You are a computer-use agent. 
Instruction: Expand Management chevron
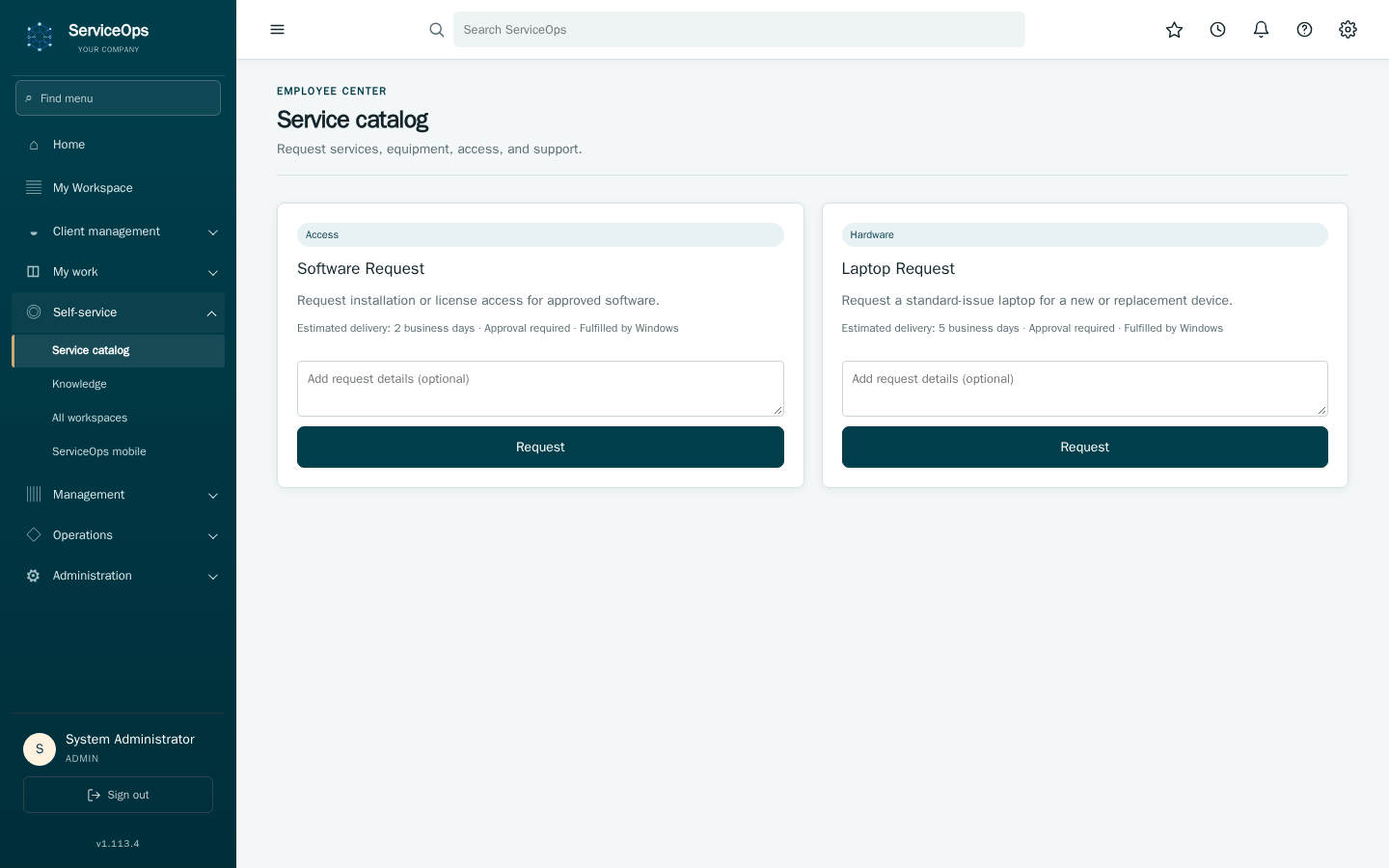(213, 496)
